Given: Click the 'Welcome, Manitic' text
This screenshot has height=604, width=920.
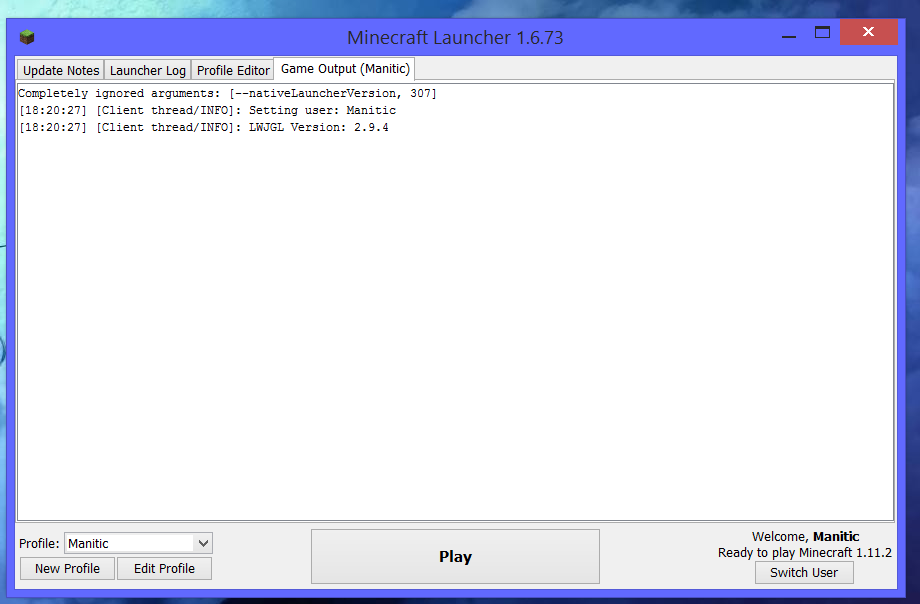Looking at the screenshot, I should coord(806,536).
